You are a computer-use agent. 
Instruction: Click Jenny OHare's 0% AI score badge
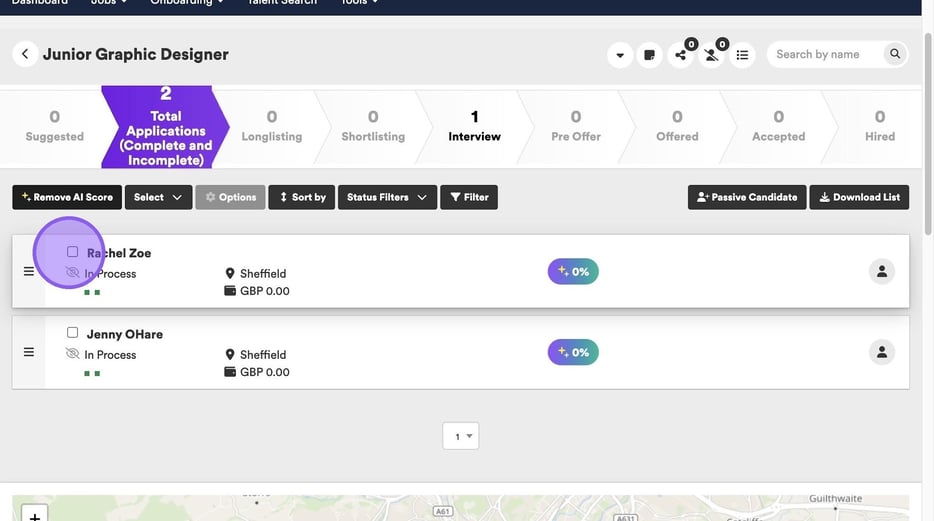(573, 352)
